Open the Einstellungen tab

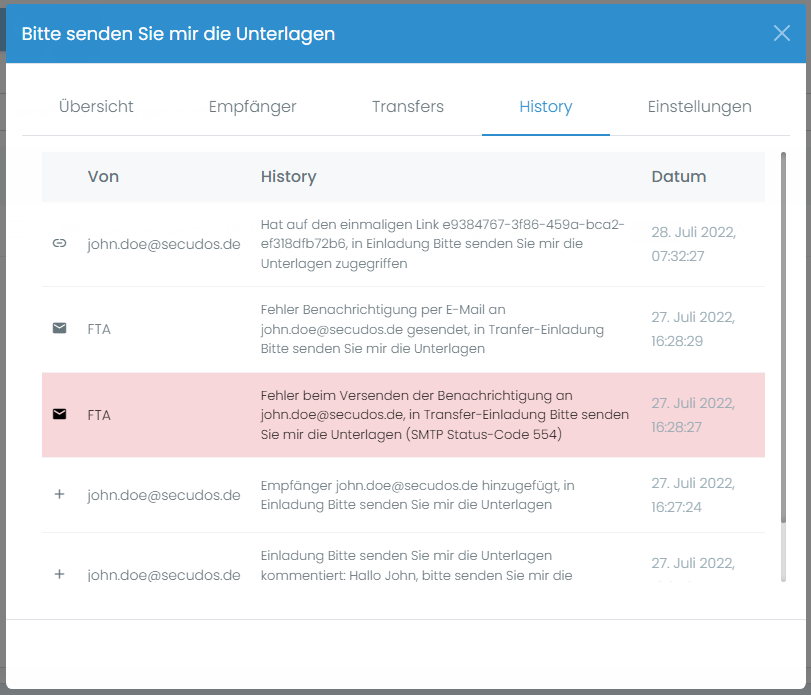[x=699, y=107]
